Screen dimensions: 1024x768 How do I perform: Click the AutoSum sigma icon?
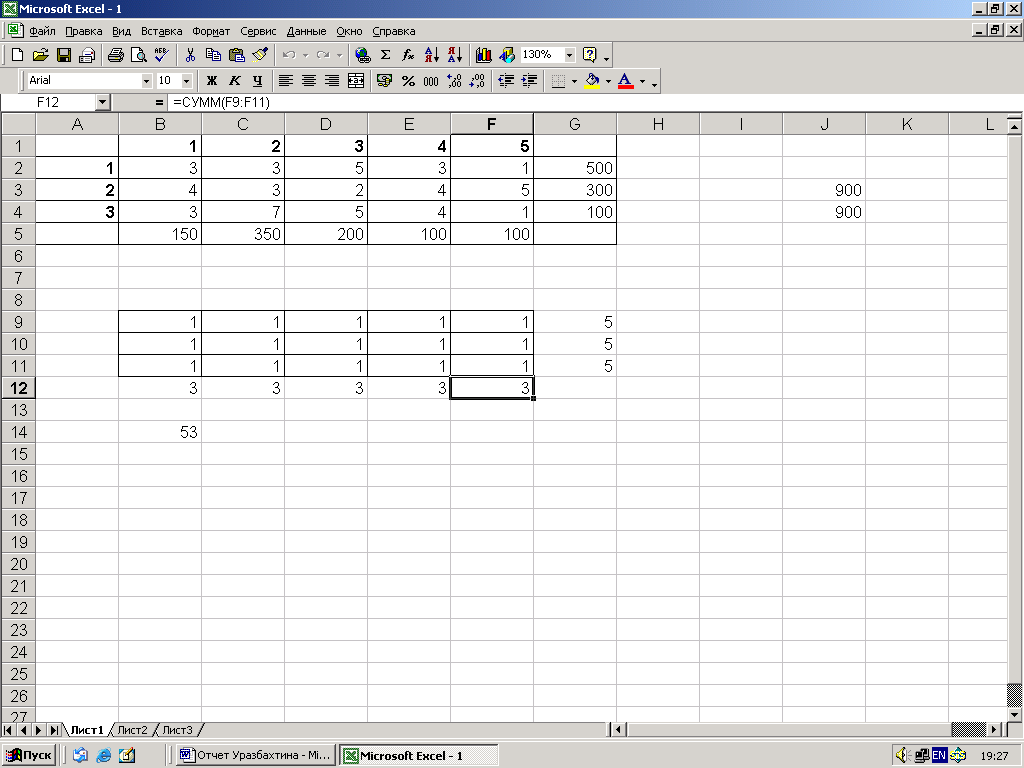coord(385,55)
